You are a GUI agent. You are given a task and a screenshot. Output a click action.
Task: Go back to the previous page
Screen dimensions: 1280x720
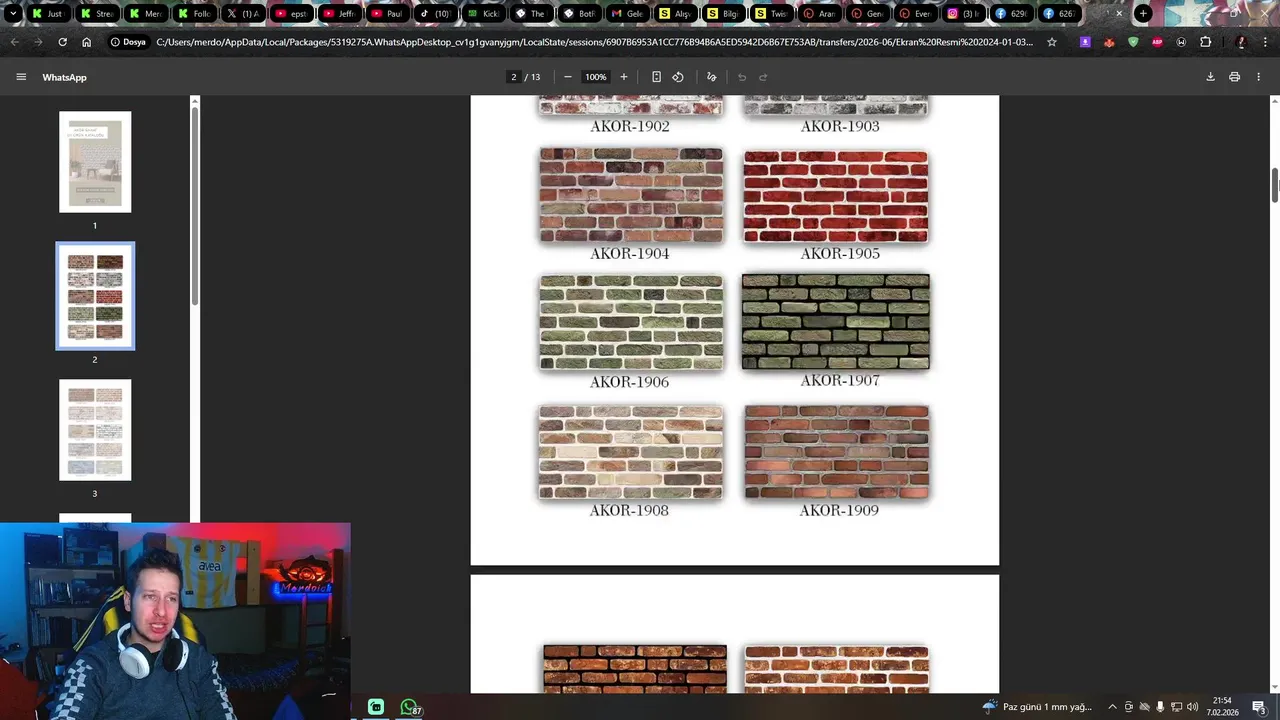tap(14, 42)
